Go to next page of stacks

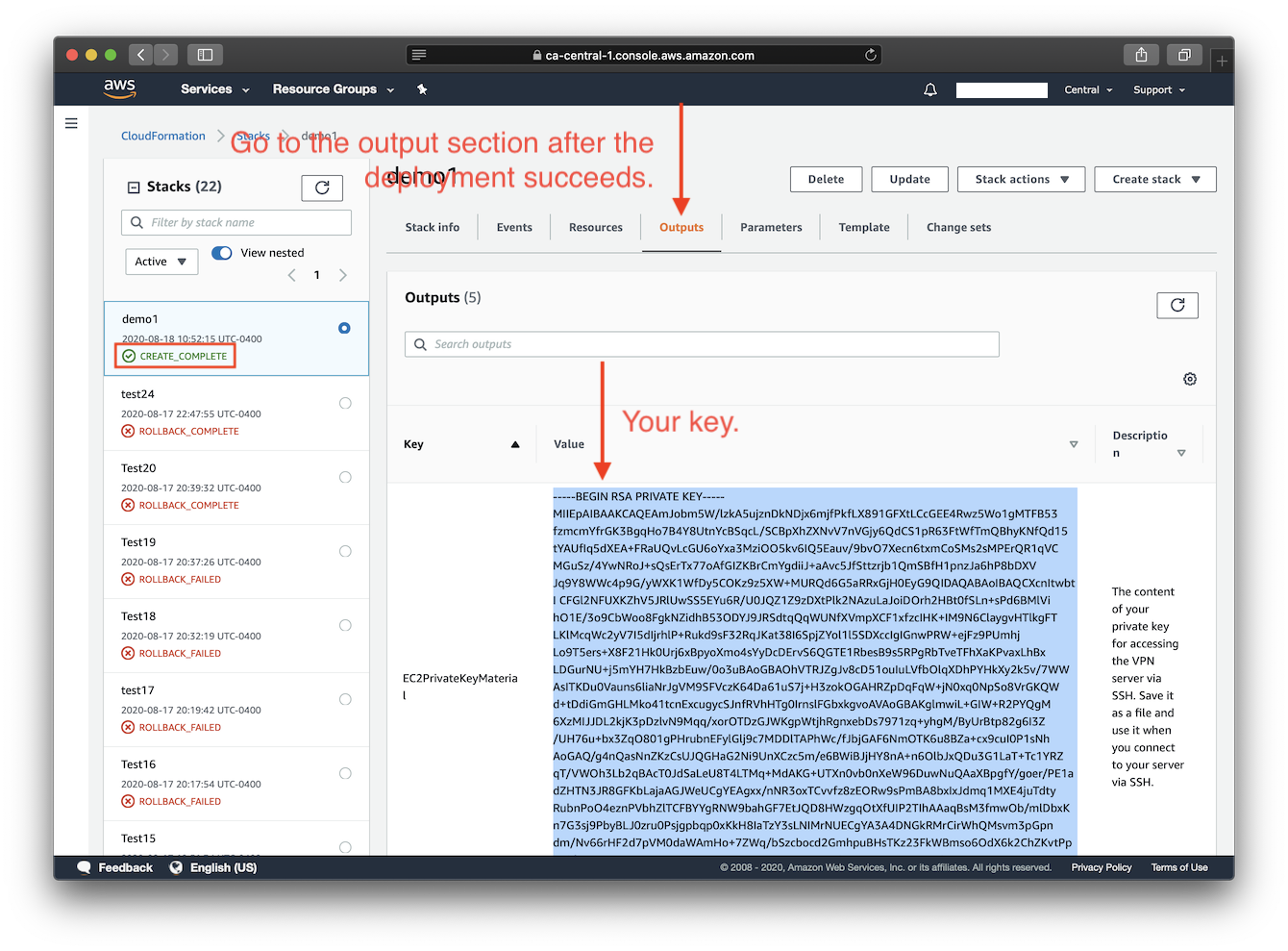click(343, 275)
